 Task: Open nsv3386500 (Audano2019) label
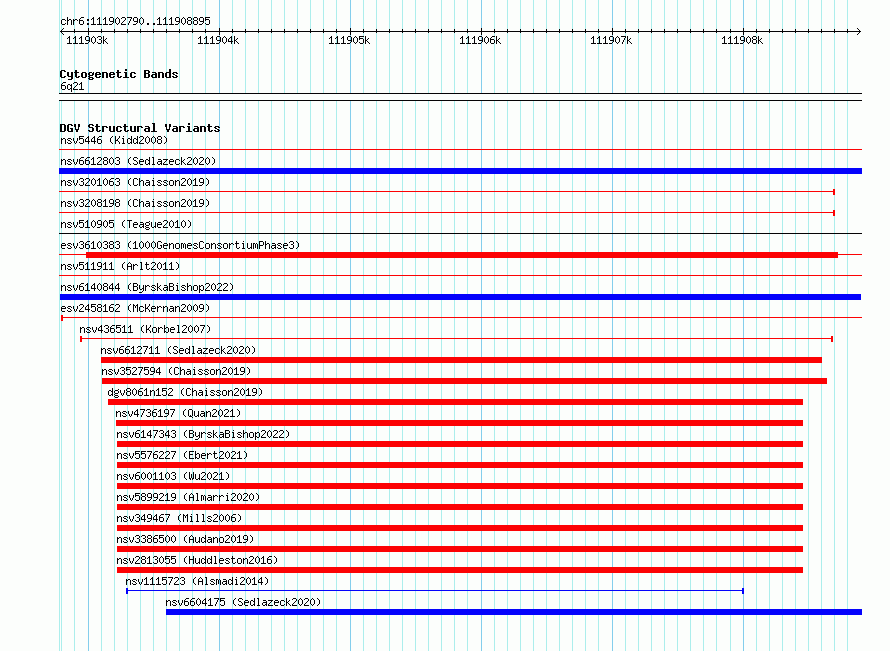pos(185,539)
